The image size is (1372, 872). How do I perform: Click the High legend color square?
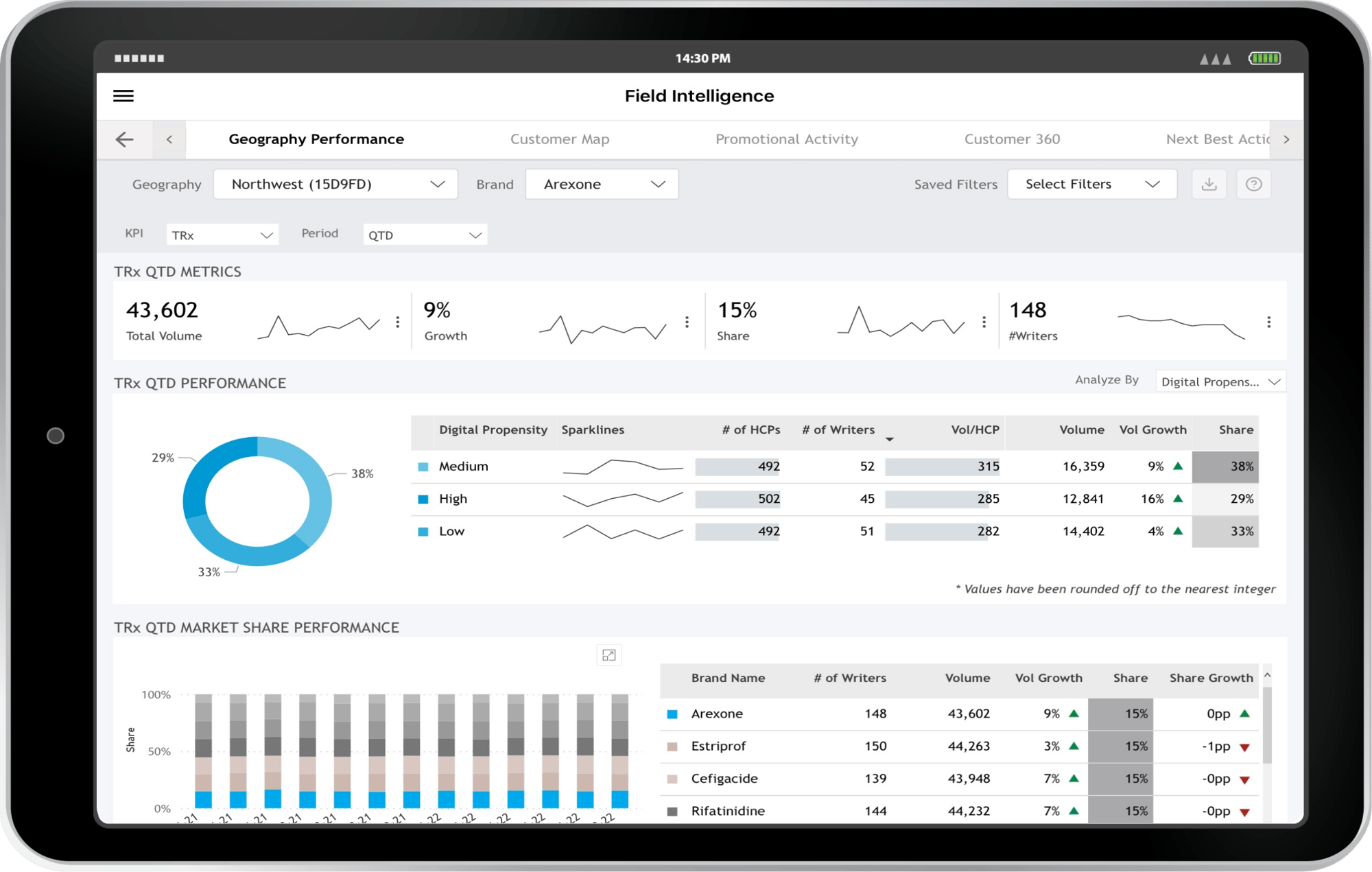(x=423, y=499)
